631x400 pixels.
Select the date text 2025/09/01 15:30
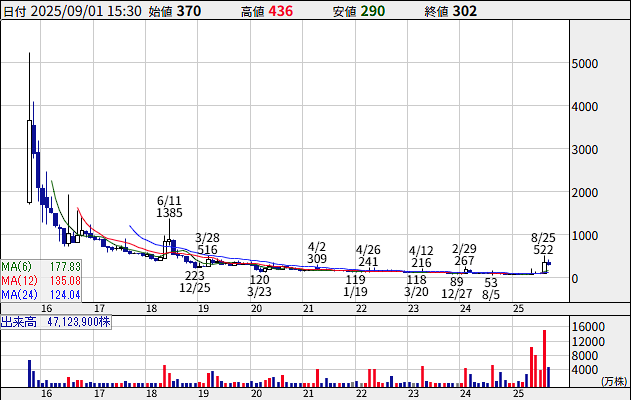pyautogui.click(x=86, y=11)
